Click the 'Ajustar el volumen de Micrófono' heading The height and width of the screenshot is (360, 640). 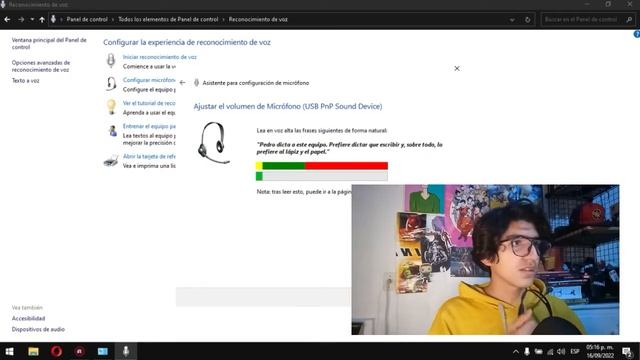click(288, 107)
